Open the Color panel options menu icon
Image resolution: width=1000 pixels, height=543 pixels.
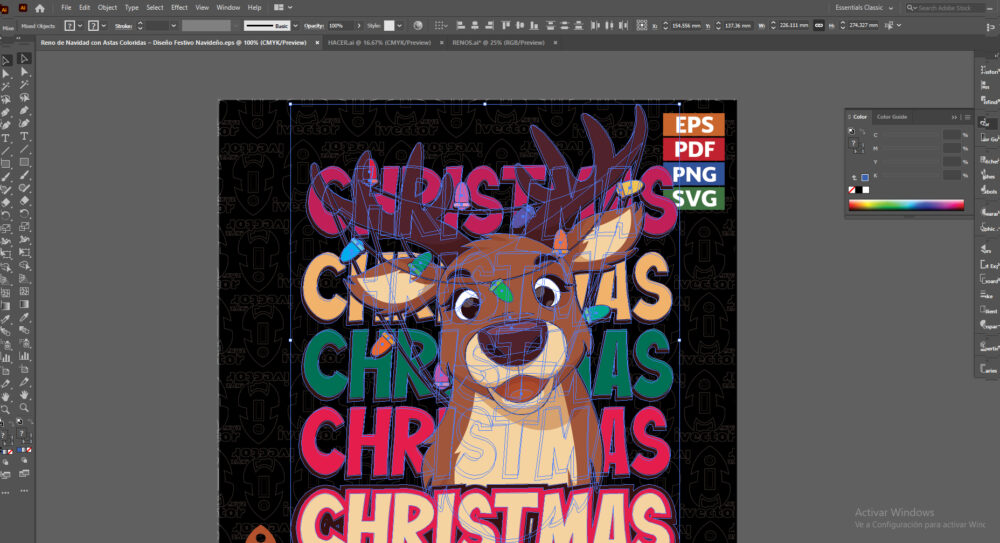[x=967, y=117]
